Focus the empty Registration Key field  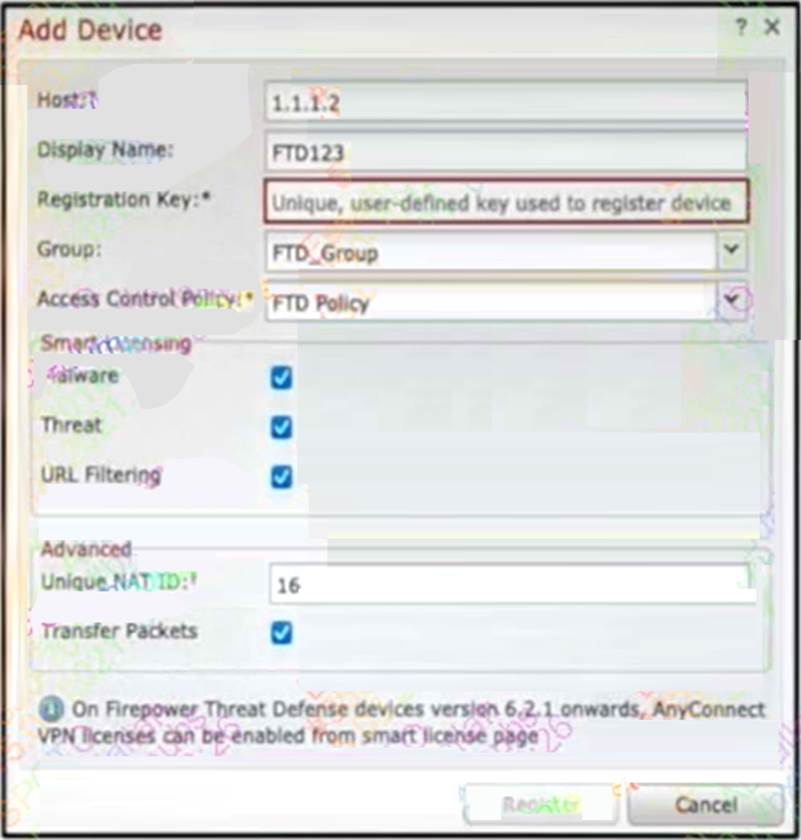506,203
